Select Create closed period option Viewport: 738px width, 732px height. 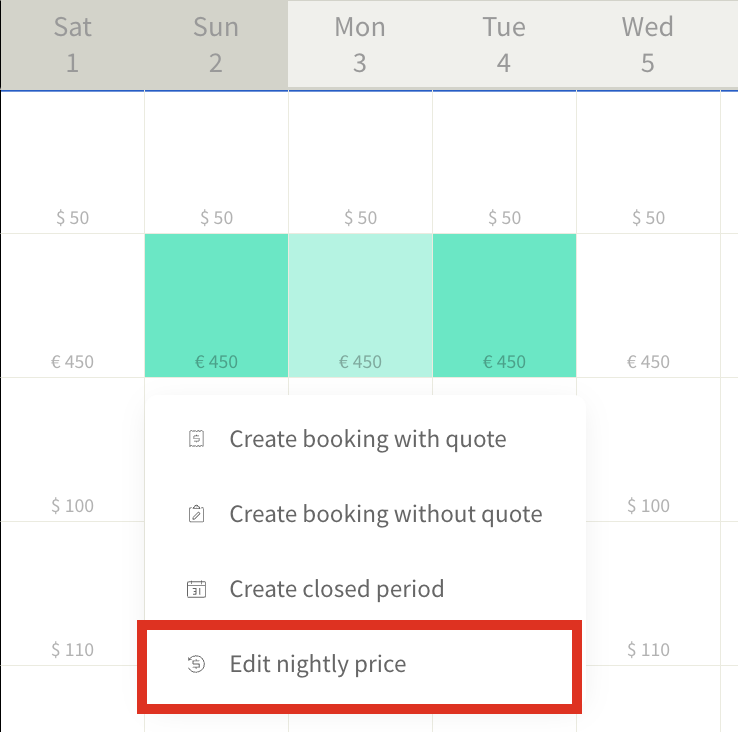pos(336,589)
